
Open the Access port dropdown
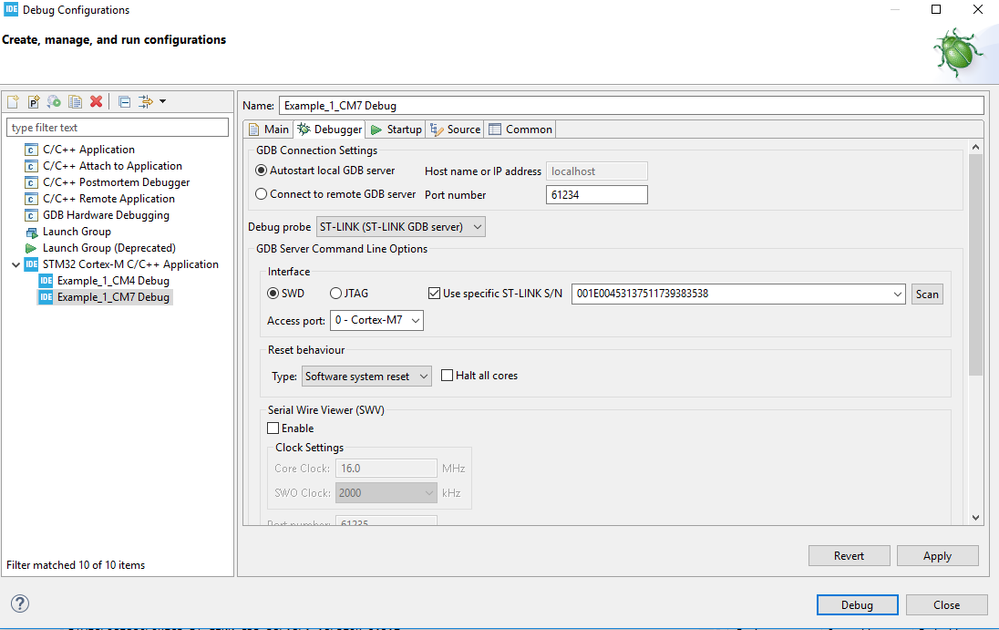(377, 320)
